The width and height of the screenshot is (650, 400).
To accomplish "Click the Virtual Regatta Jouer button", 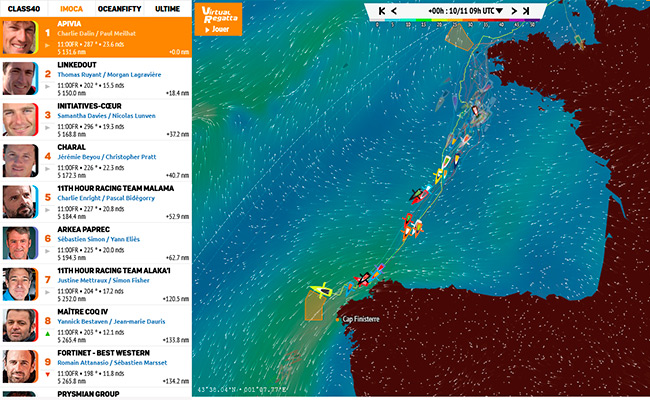I will tap(219, 18).
